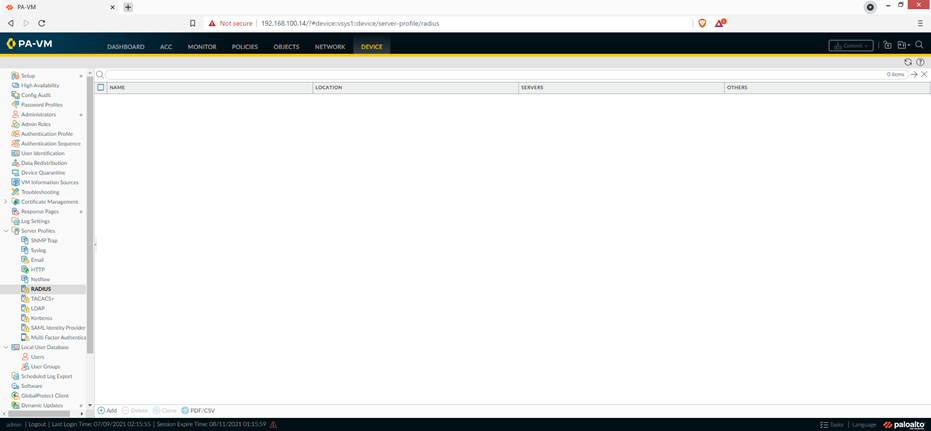Viewport: 931px width, 431px height.
Task: Open the Commit dropdown
Action: pos(851,46)
